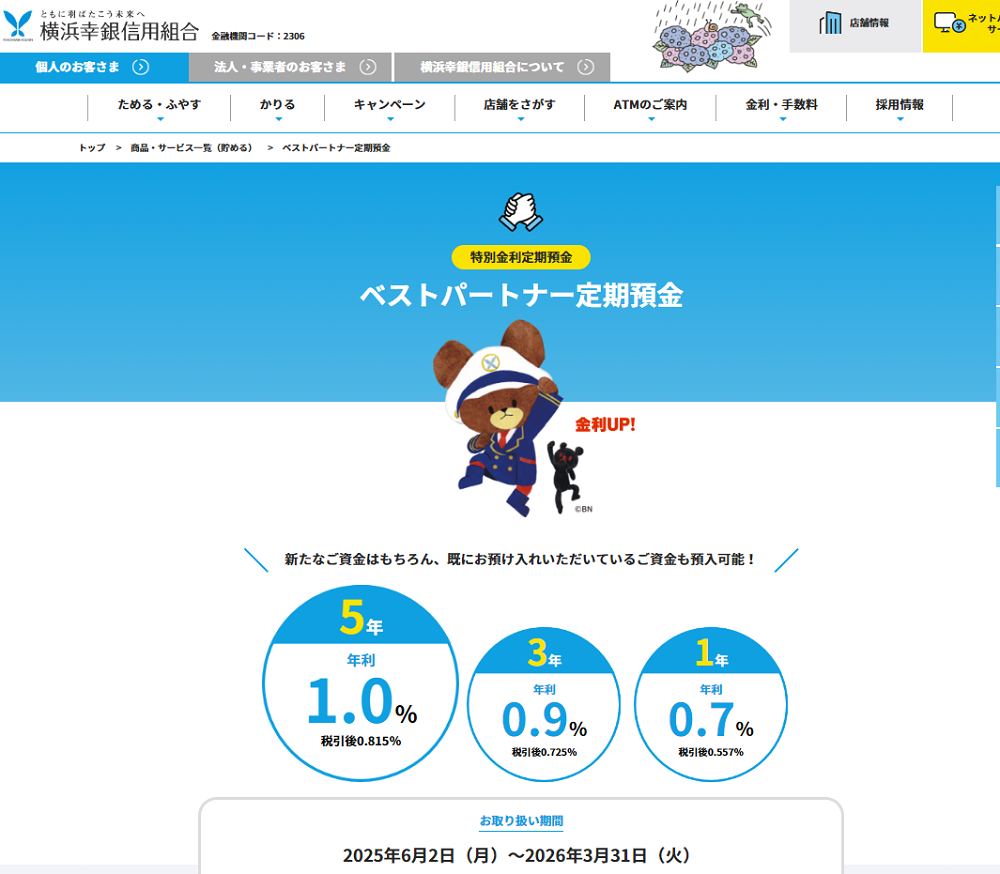Screen dimensions: 1000x874
Task: Click the circled arrow beside 横浜幸銀信用組合について
Action: tap(585, 67)
